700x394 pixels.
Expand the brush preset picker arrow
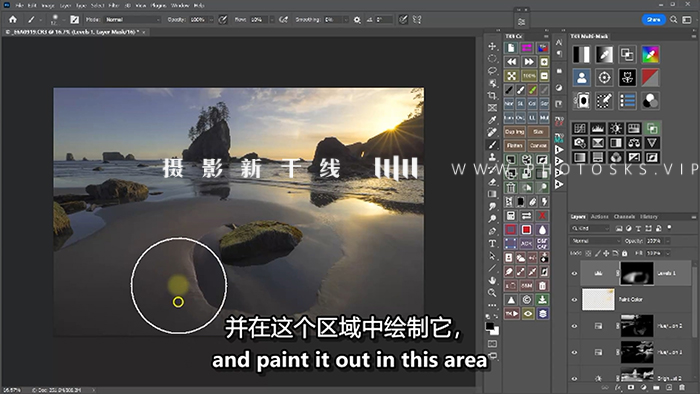(x=64, y=20)
